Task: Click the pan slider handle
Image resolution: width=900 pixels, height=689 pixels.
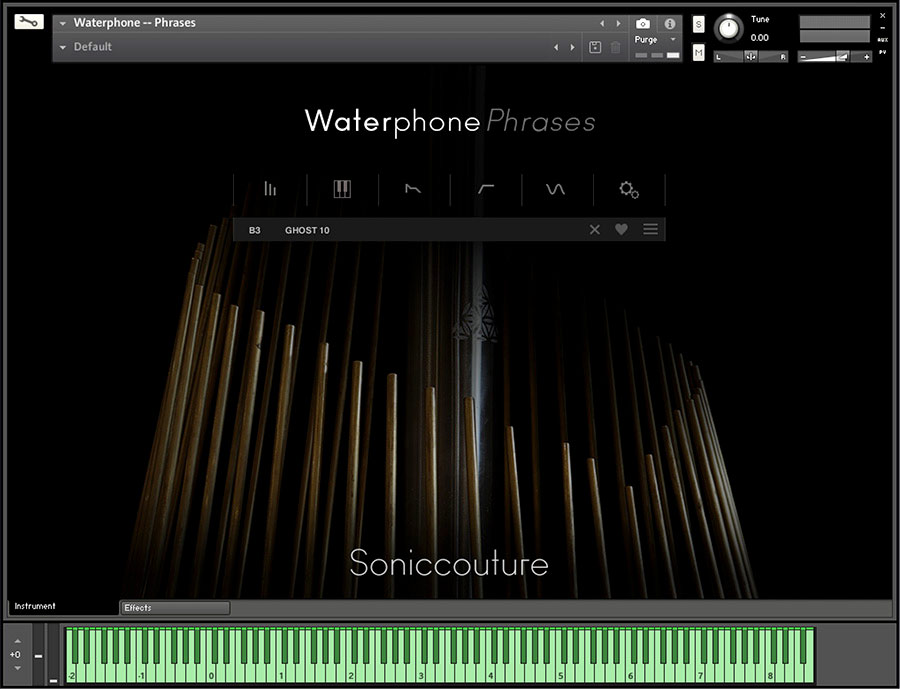Action: (x=751, y=56)
